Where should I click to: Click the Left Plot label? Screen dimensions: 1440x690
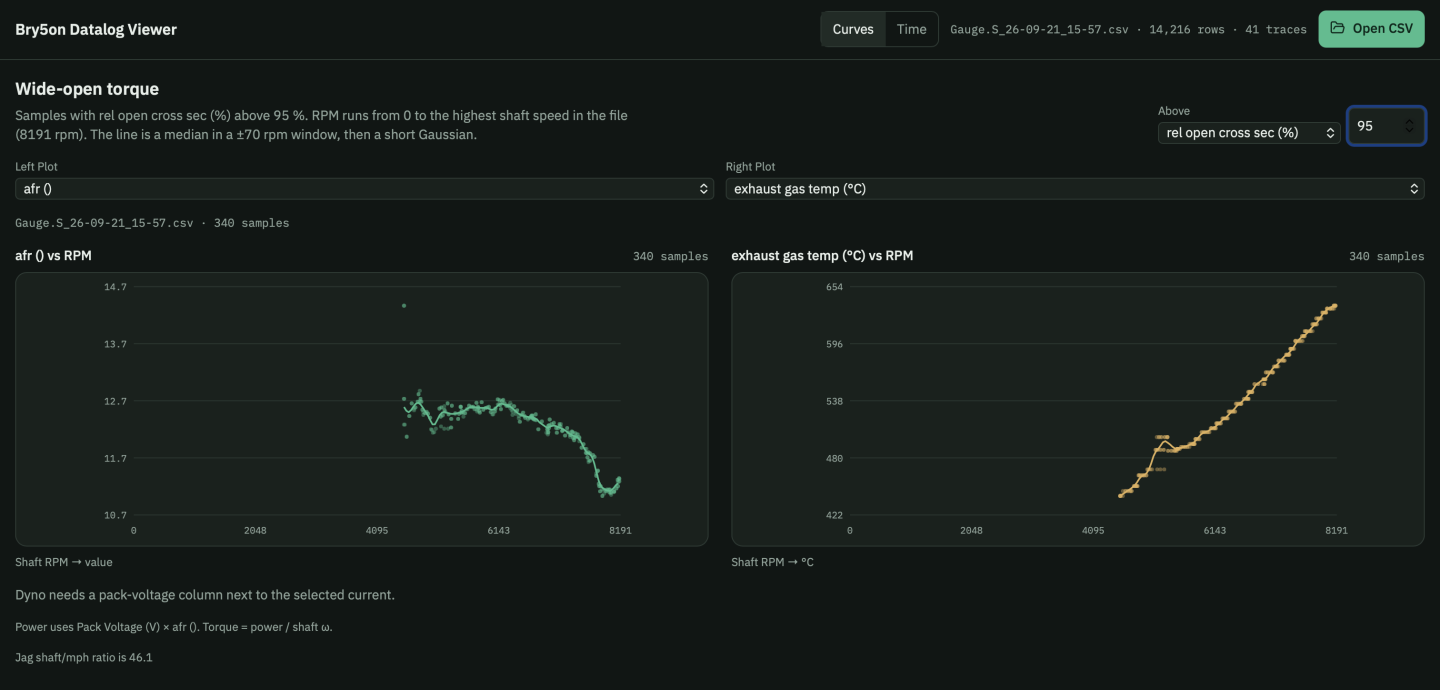point(36,167)
